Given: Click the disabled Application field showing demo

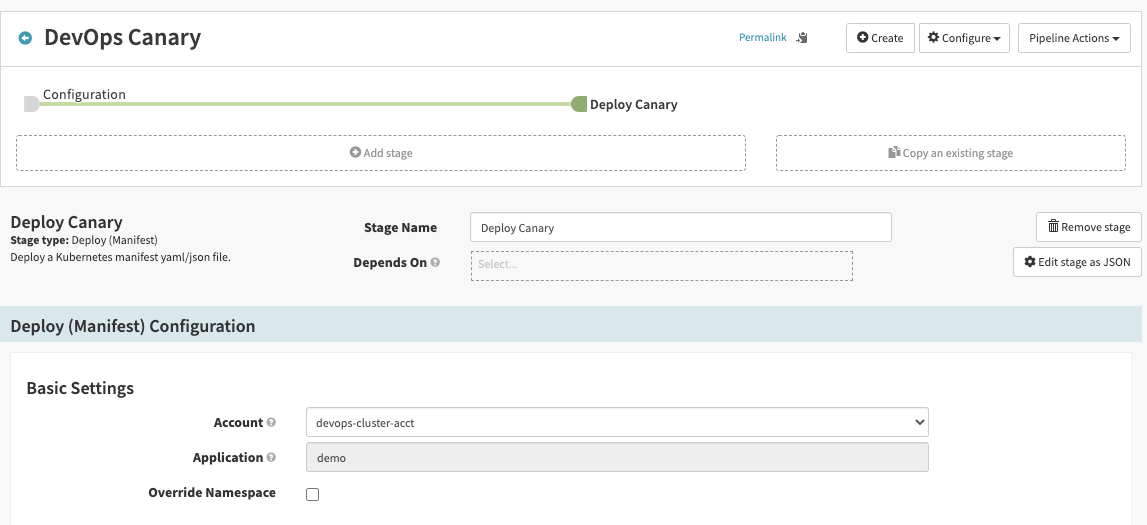Looking at the screenshot, I should 616,457.
